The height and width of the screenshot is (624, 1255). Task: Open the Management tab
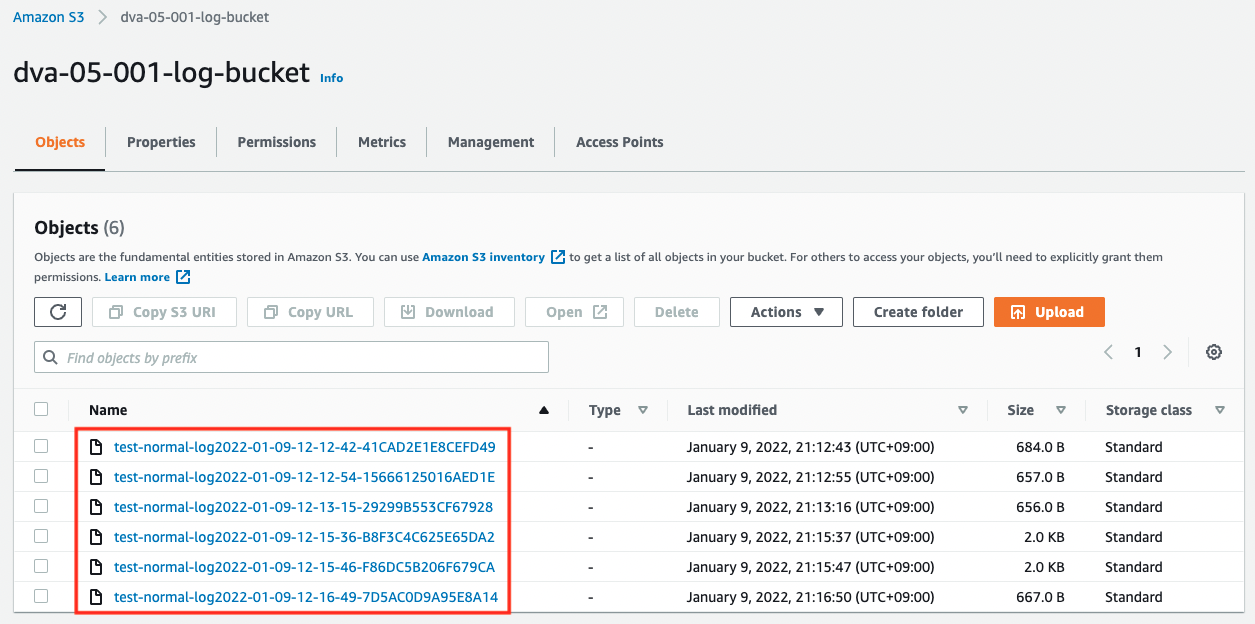(x=490, y=142)
